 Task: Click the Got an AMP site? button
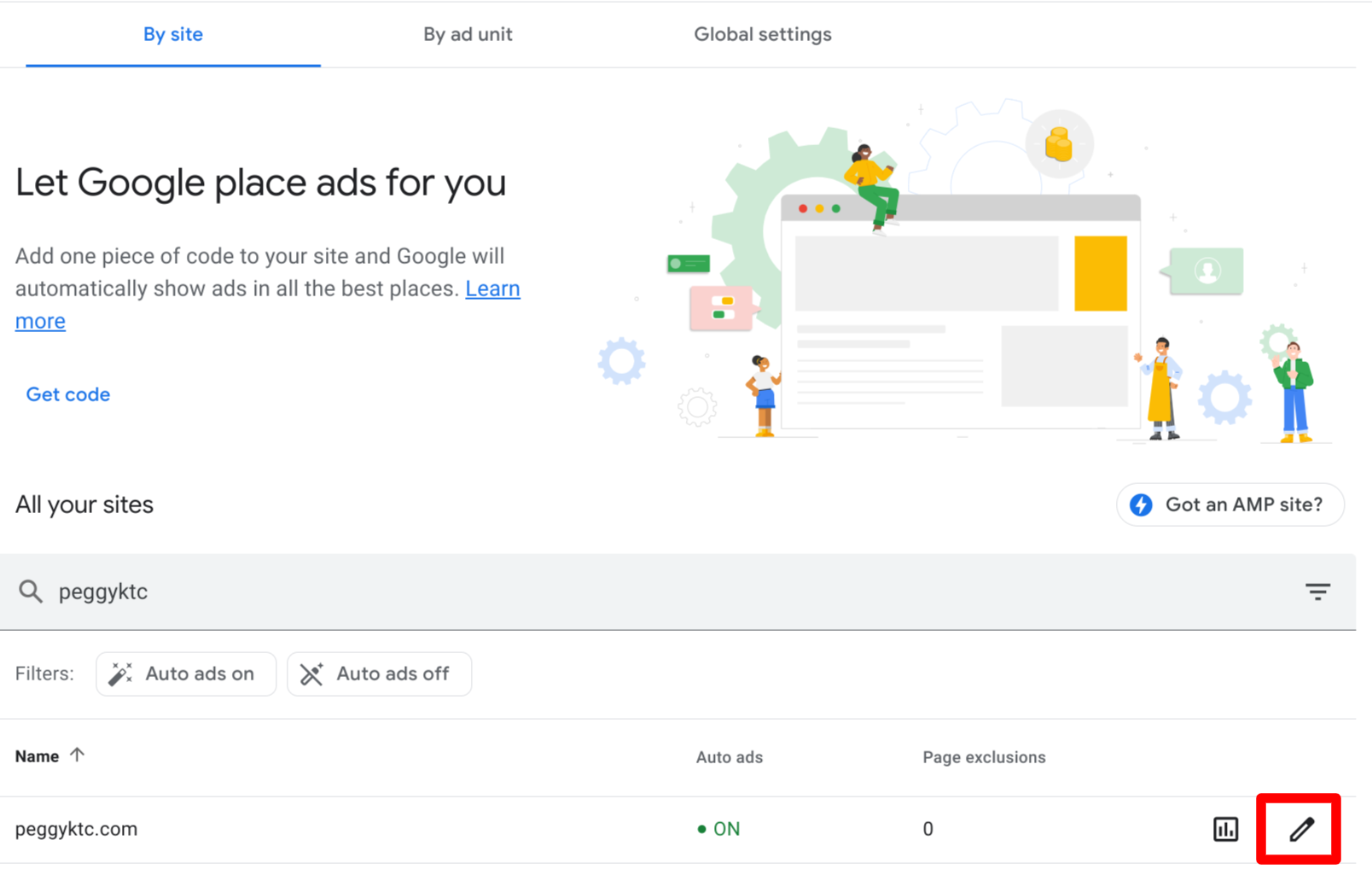(1230, 505)
